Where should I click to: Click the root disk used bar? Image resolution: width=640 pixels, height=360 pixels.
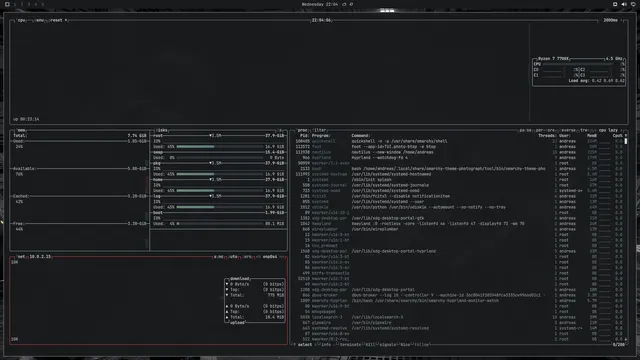click(220, 147)
